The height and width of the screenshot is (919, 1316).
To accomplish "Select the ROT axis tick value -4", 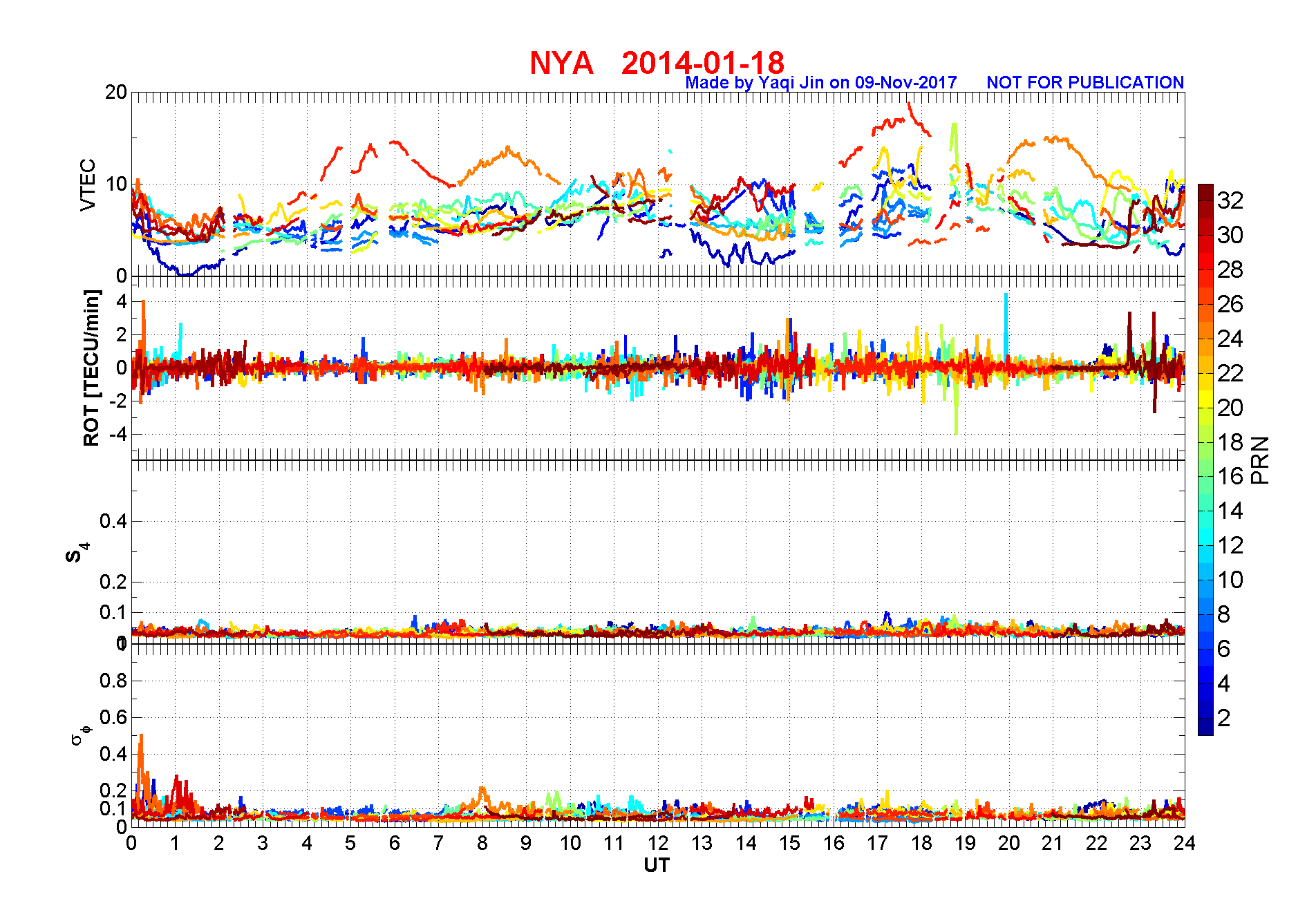I will pos(117,435).
